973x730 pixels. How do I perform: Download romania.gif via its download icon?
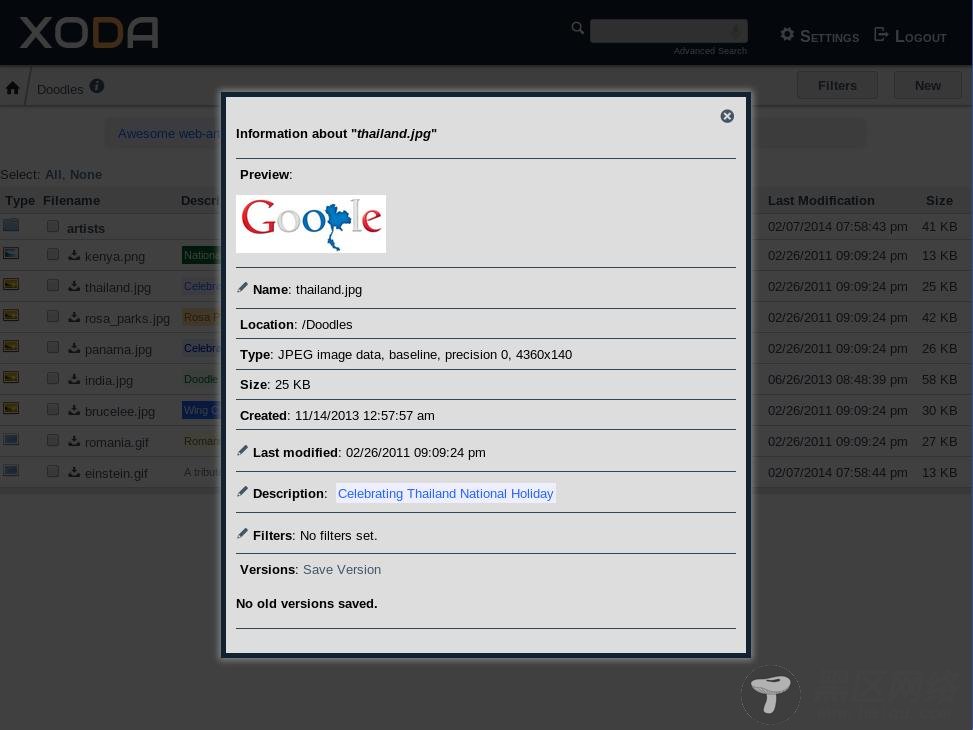click(x=74, y=441)
